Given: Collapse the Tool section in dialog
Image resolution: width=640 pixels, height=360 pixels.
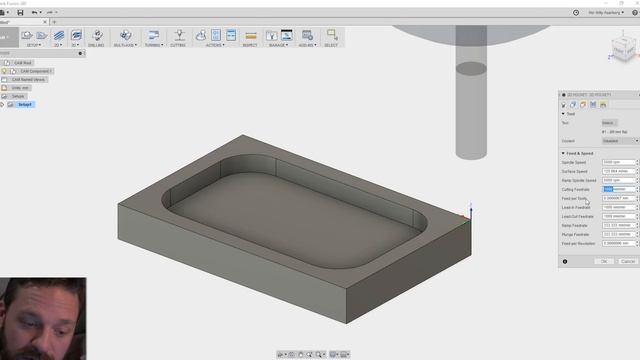Looking at the screenshot, I should (x=563, y=114).
